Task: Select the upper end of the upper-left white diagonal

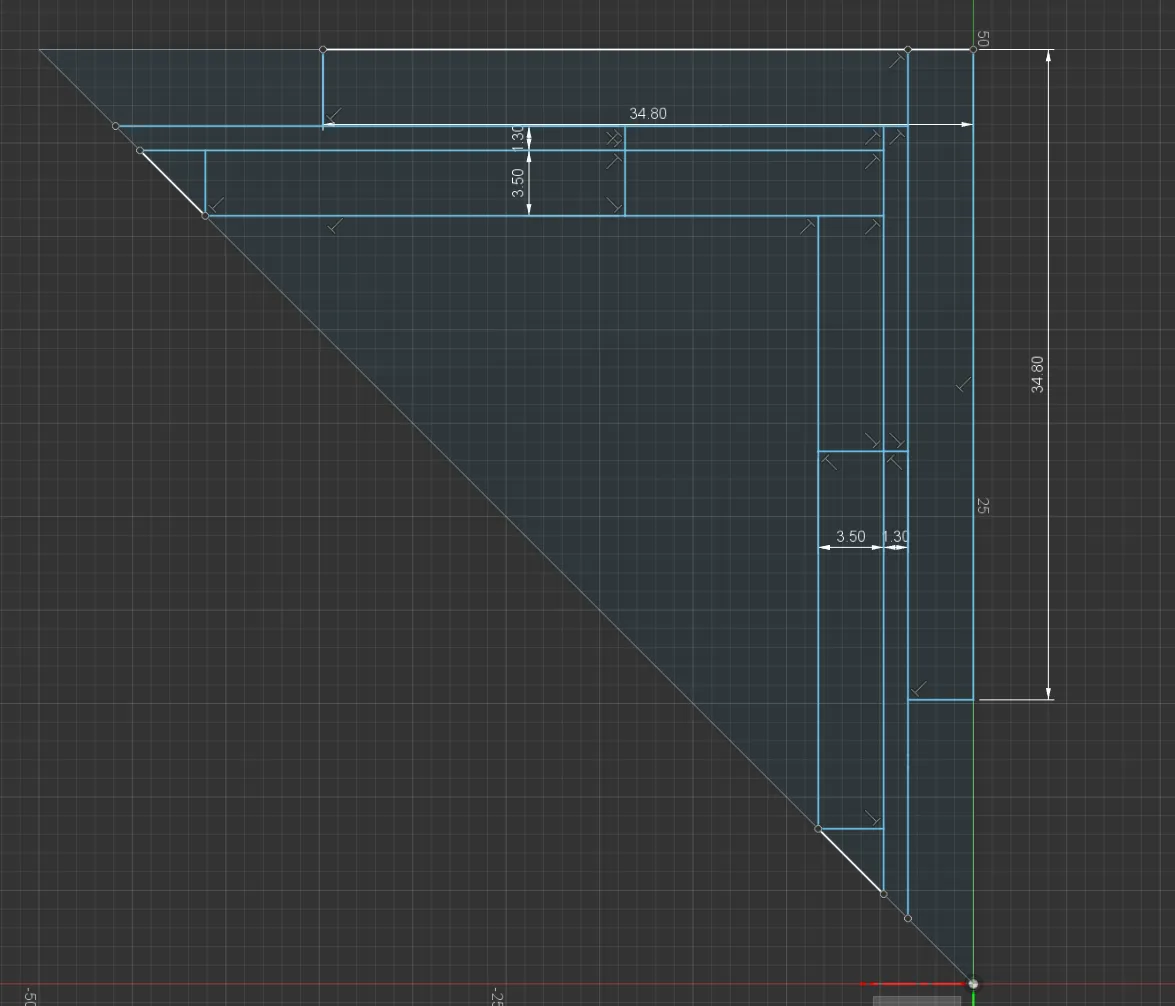Action: coord(140,151)
